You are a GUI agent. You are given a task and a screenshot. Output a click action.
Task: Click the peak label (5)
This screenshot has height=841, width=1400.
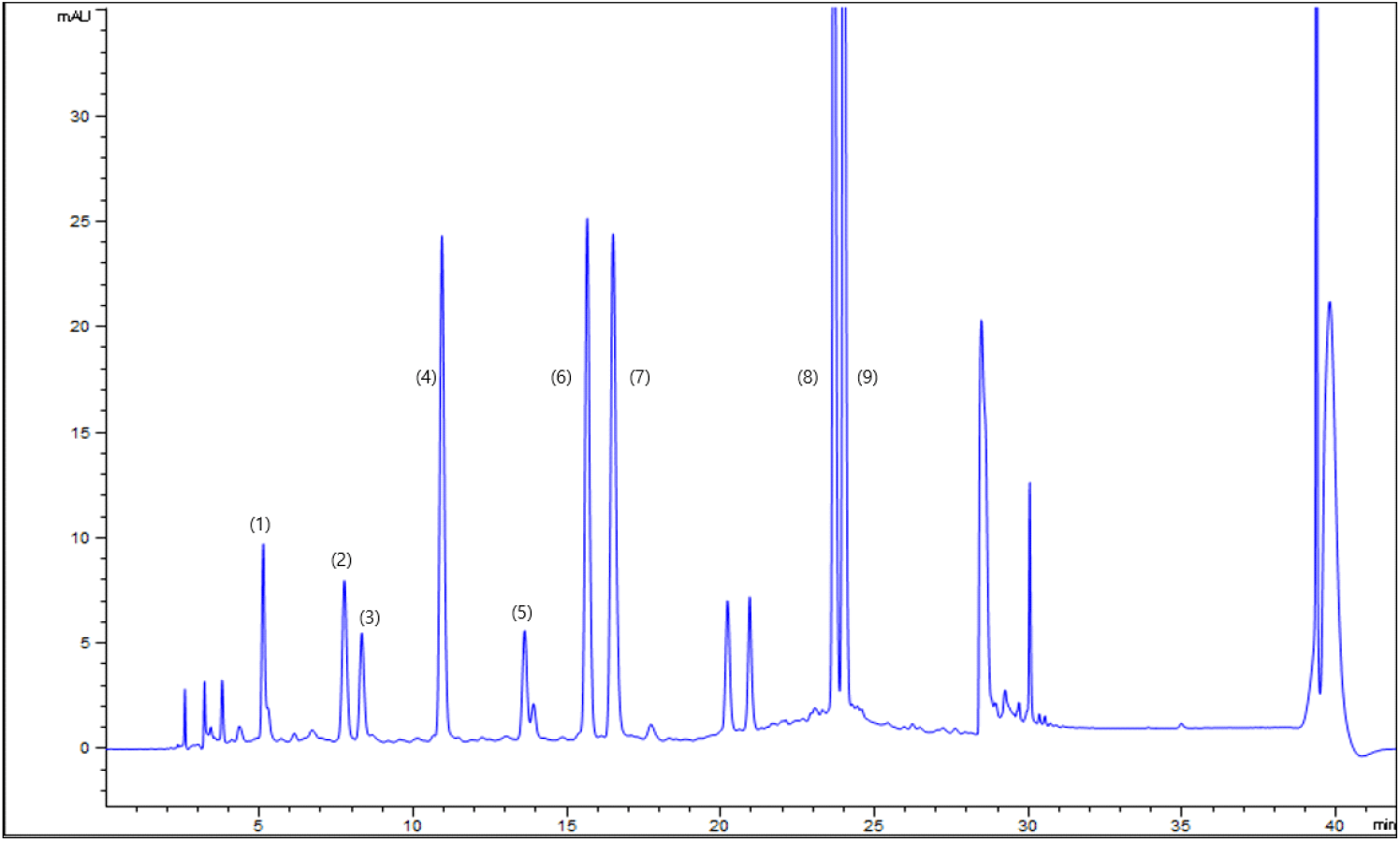pyautogui.click(x=521, y=613)
